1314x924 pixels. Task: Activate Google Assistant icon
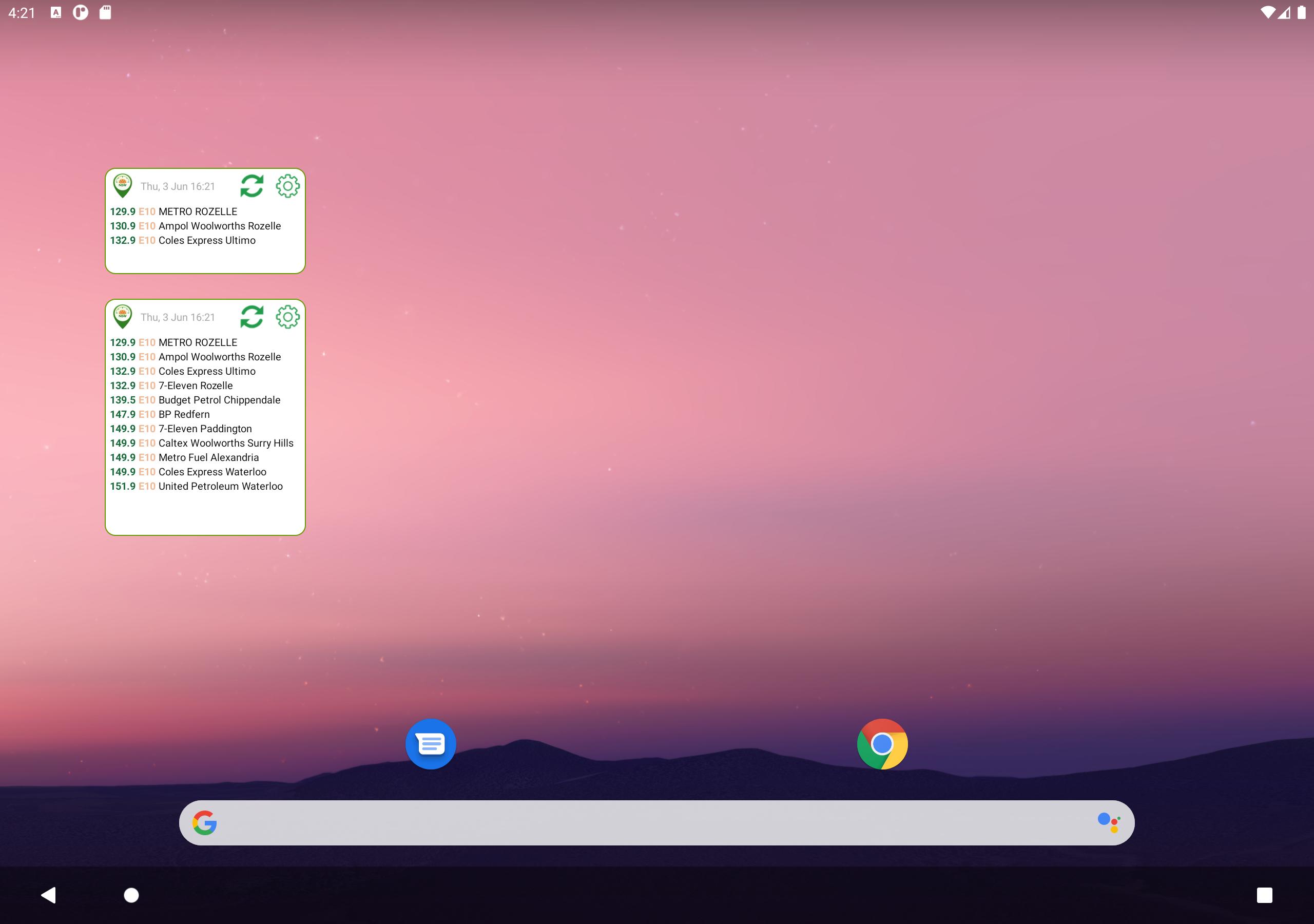coord(1109,823)
